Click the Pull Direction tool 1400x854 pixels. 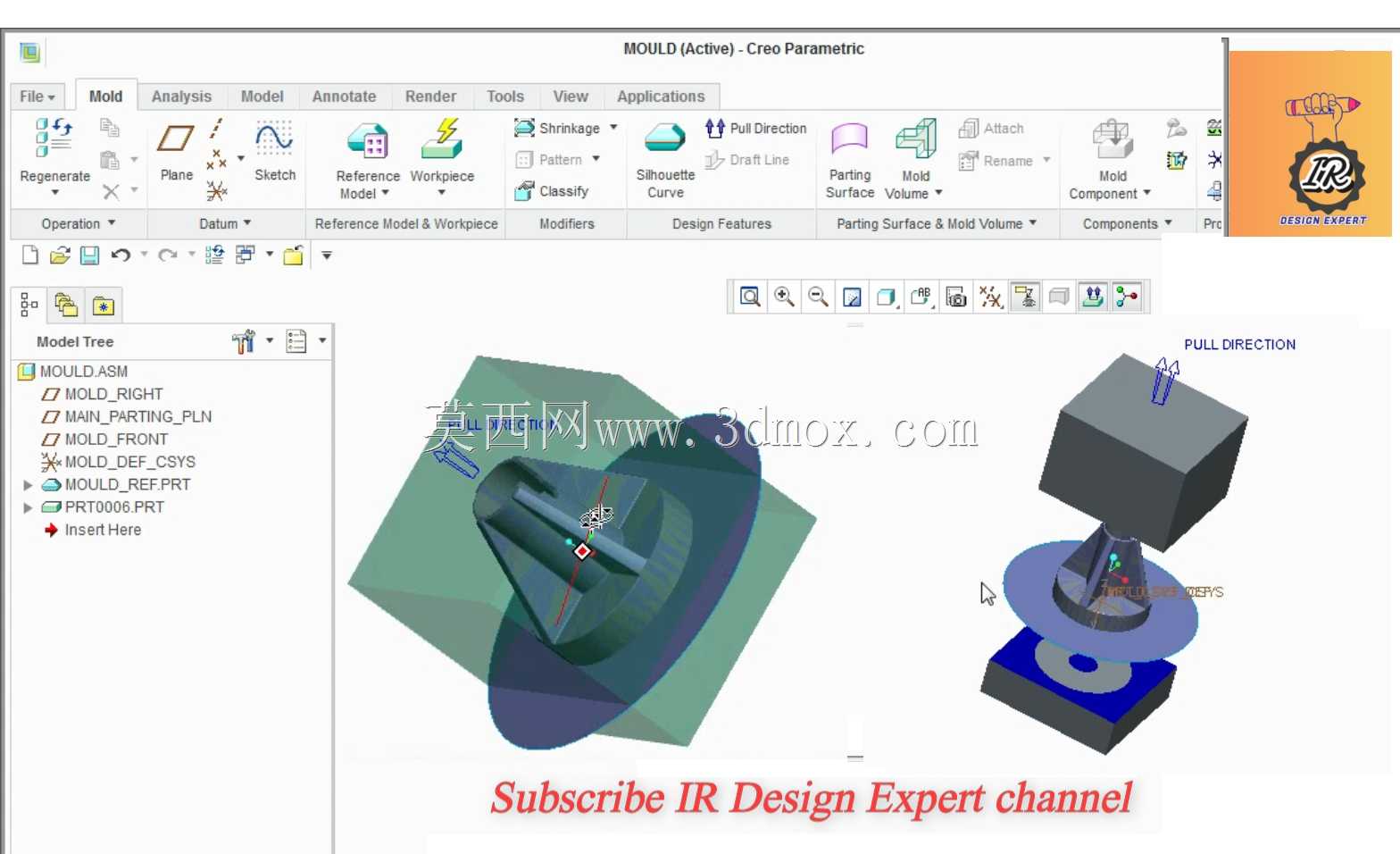[755, 129]
